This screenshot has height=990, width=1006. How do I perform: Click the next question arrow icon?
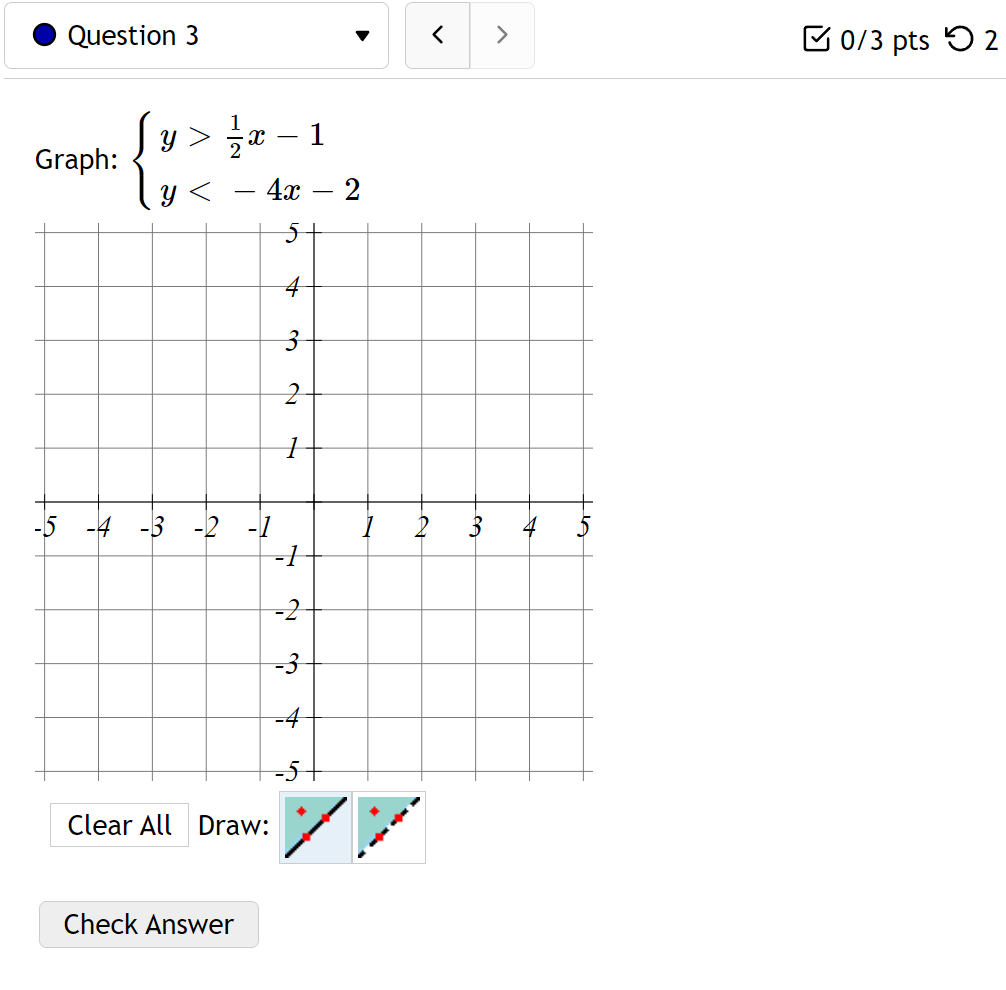pyautogui.click(x=501, y=35)
